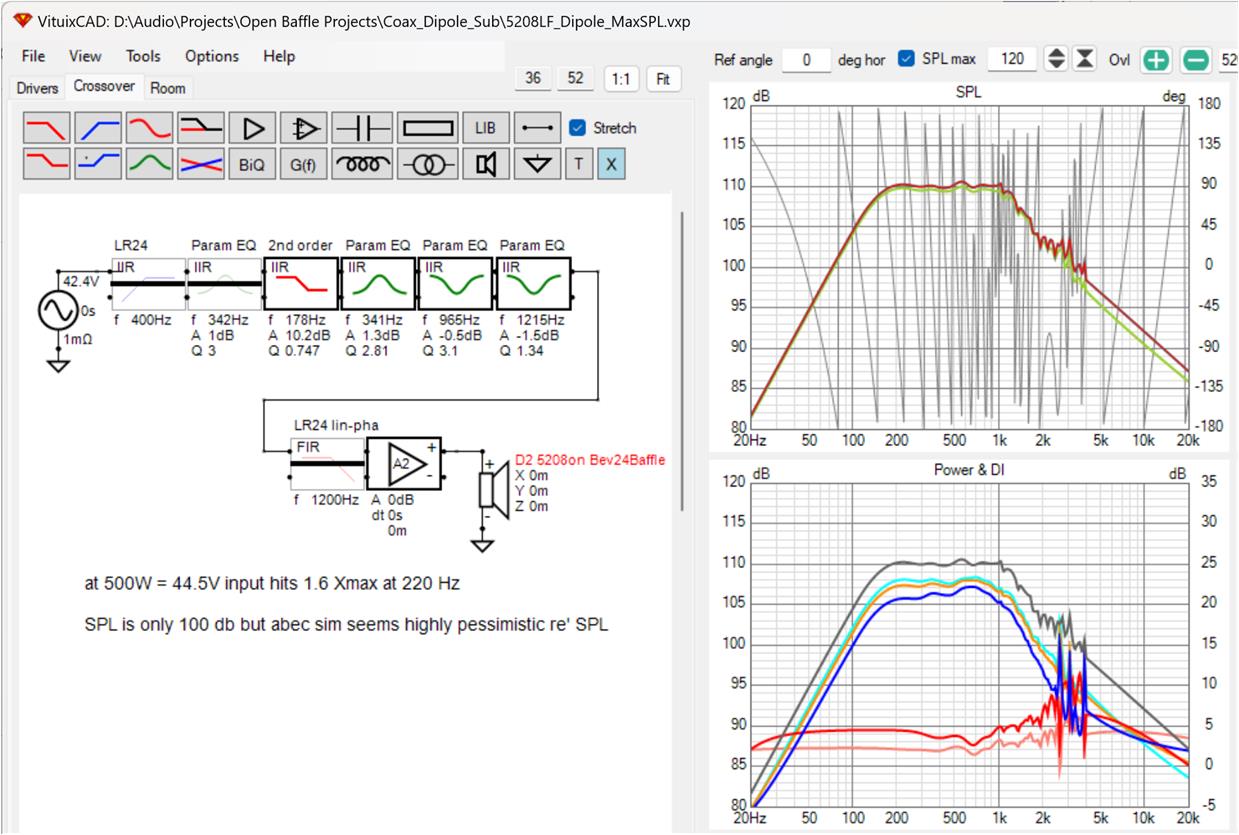Viewport: 1239px width, 835px height.
Task: Click the 52 zoom button
Action: point(575,78)
